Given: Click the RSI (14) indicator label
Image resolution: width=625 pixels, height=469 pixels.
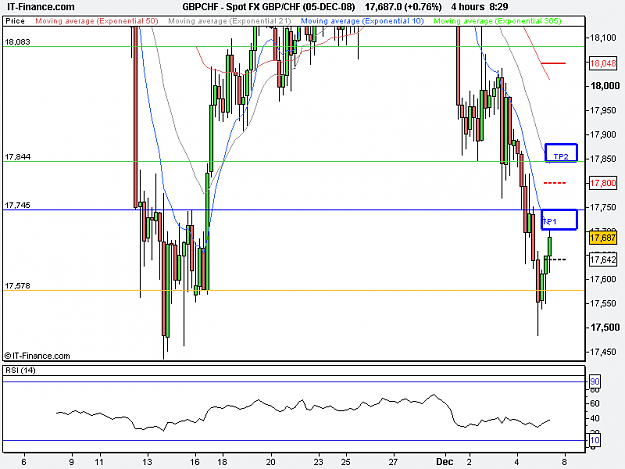Looking at the screenshot, I should [x=20, y=370].
